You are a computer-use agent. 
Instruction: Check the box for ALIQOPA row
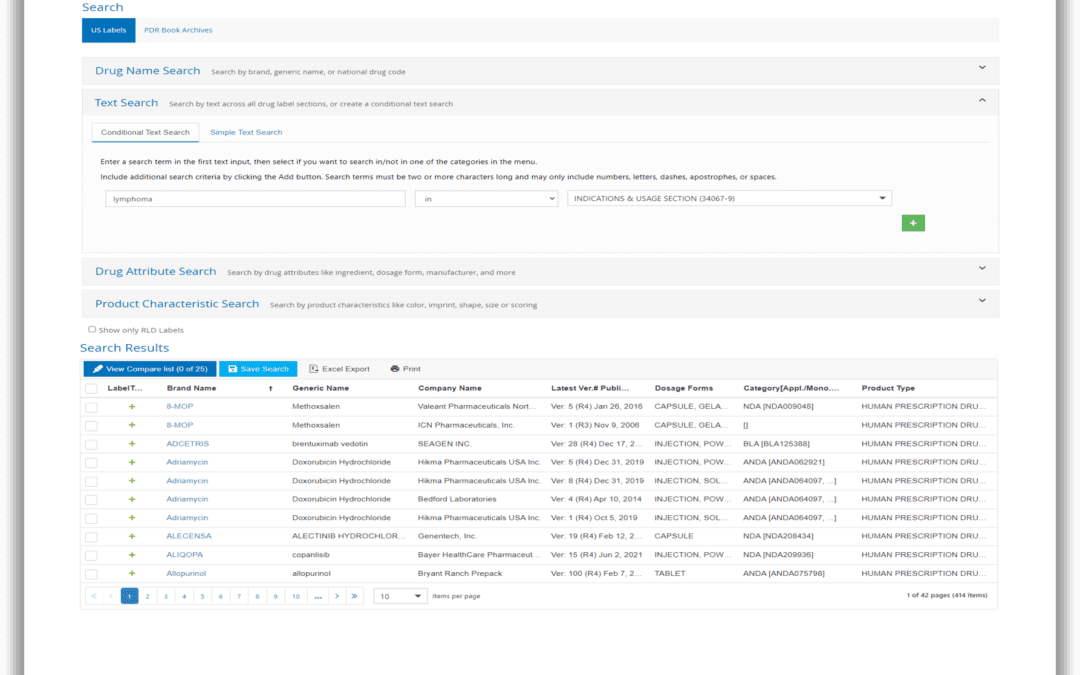(91, 555)
